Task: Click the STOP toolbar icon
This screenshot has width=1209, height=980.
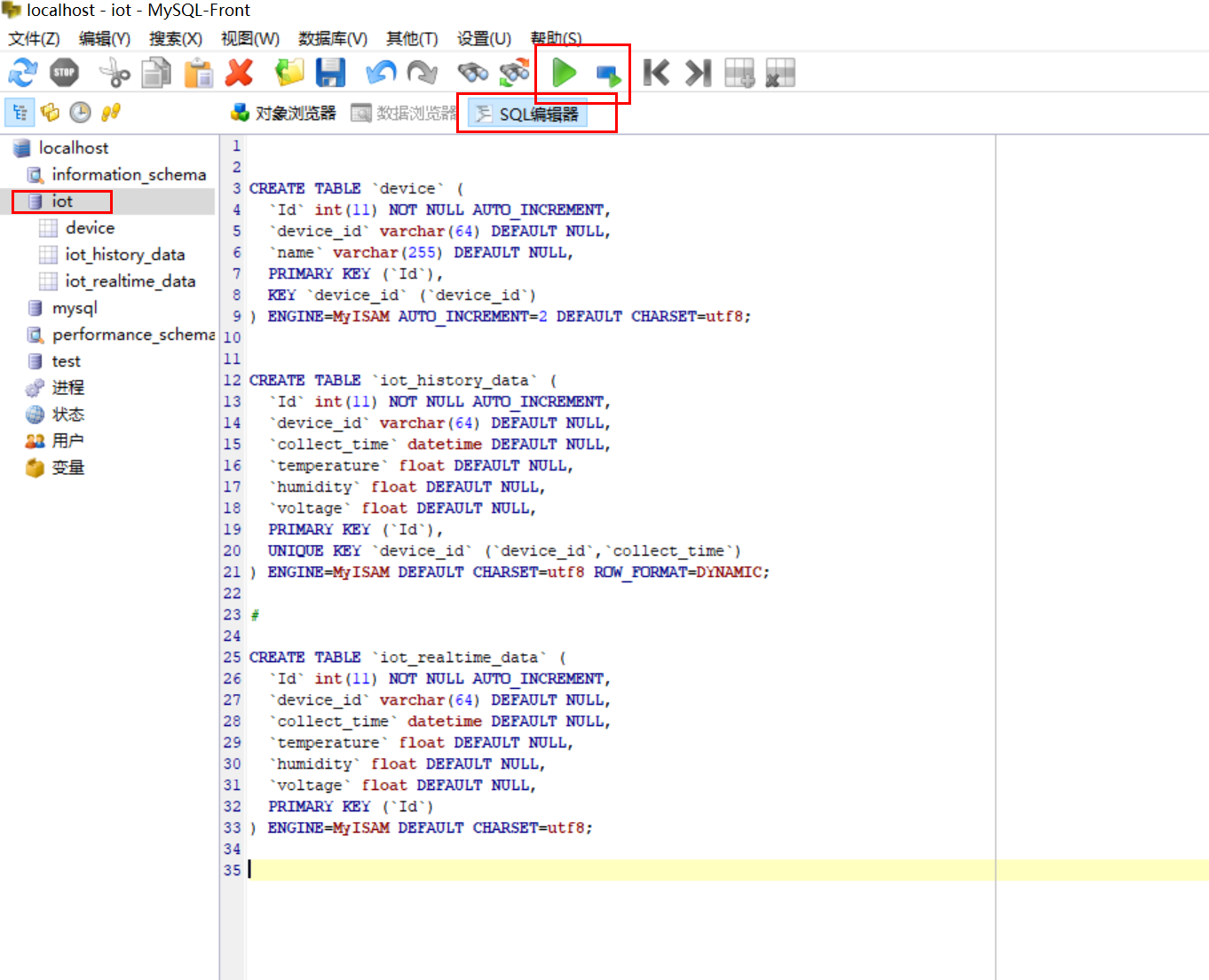Action: [x=65, y=73]
